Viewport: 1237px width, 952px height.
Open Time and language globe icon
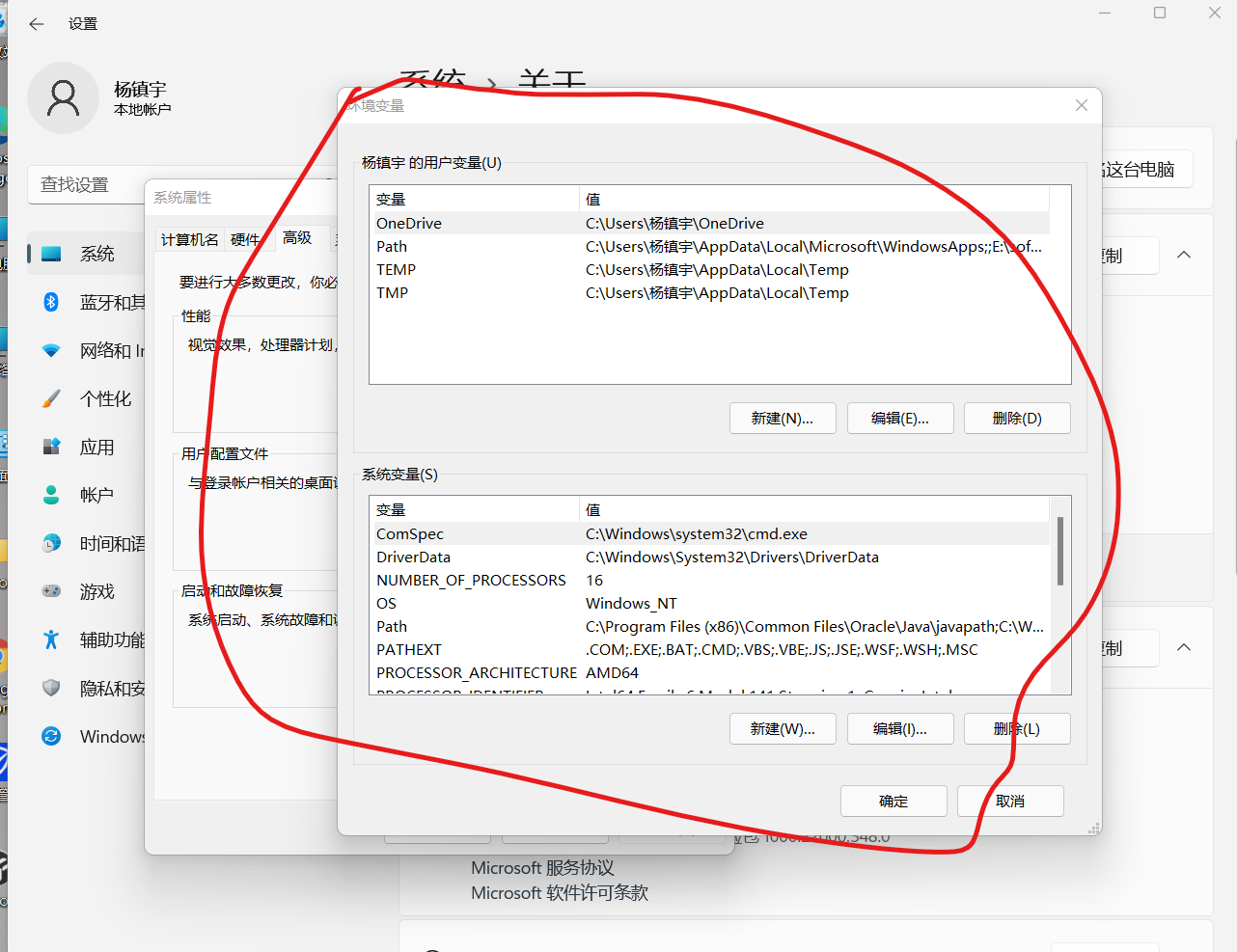pos(51,543)
